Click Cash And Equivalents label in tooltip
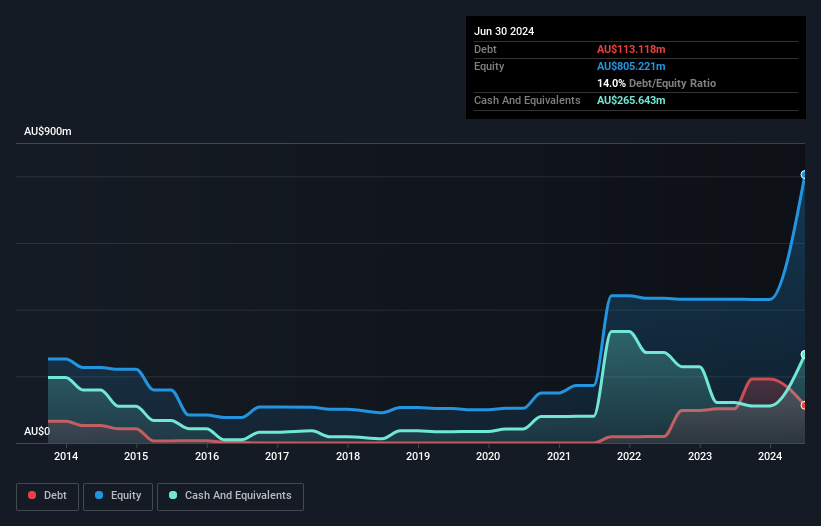 (x=527, y=100)
